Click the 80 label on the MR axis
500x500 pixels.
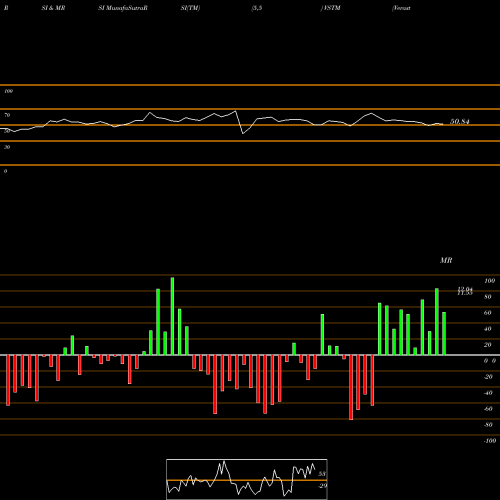(x=488, y=297)
